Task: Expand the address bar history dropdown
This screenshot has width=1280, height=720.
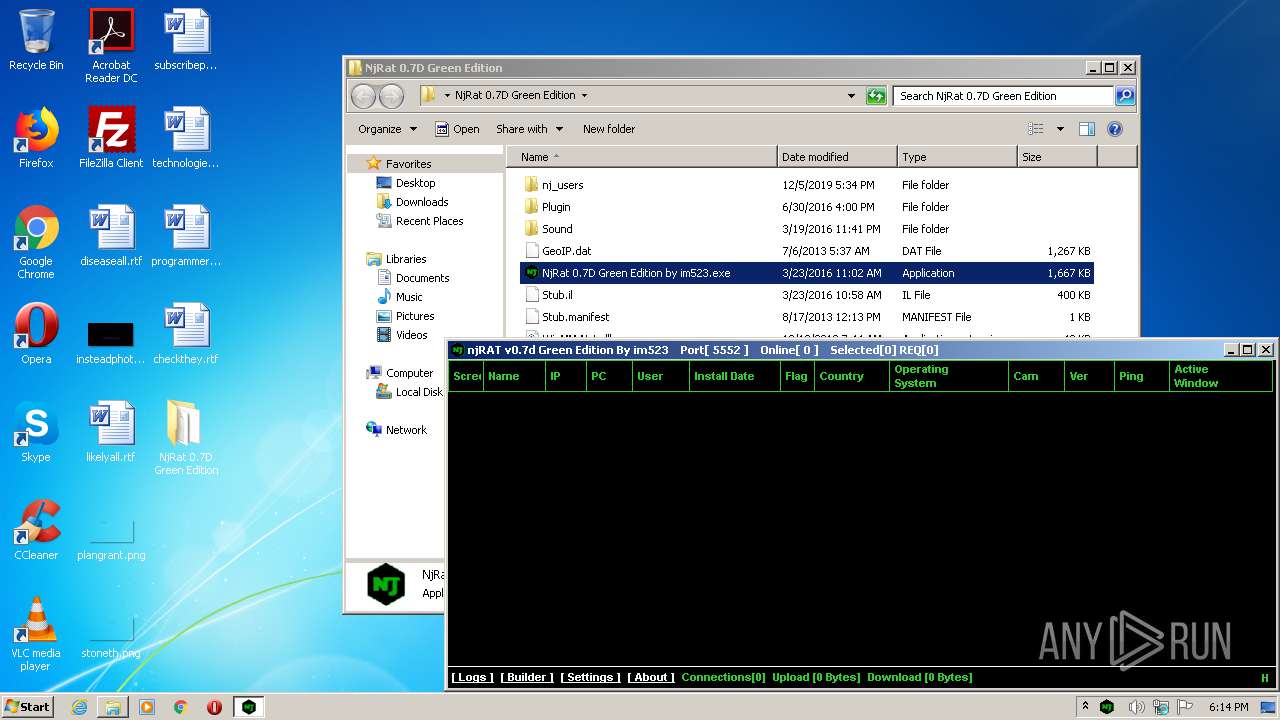Action: [x=851, y=96]
